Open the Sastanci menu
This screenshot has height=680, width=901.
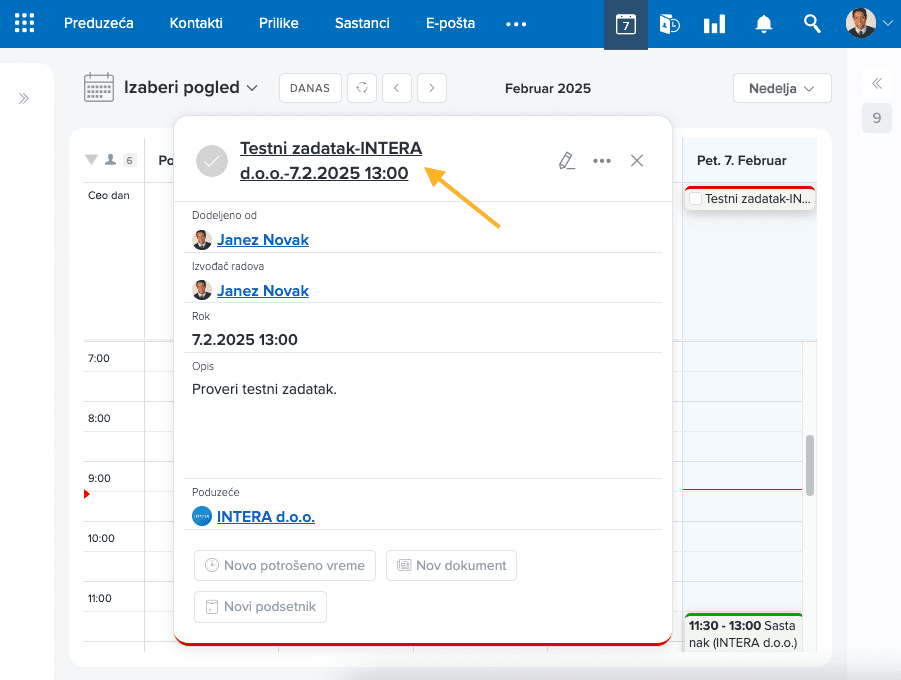tap(362, 23)
